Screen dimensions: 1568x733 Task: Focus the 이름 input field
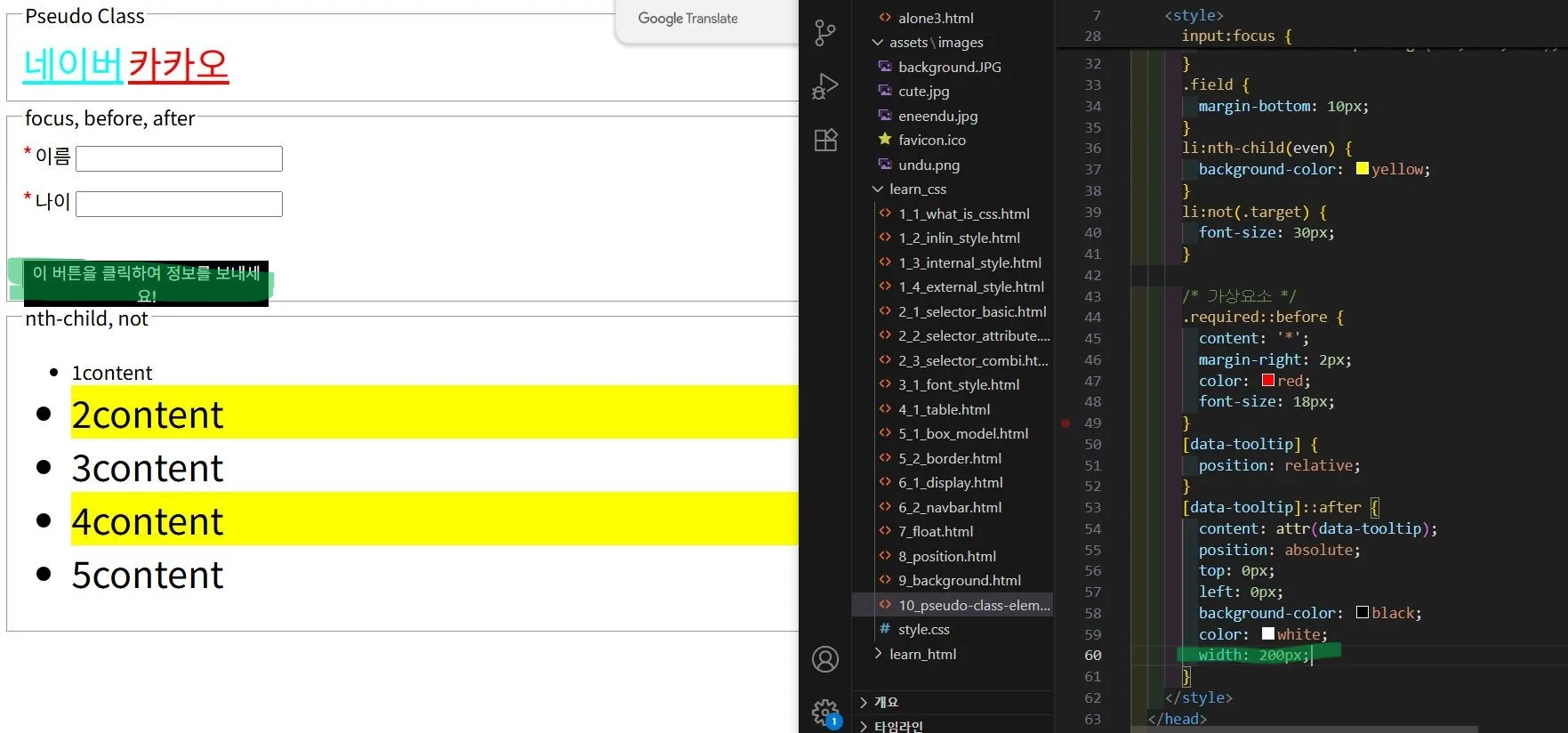click(x=180, y=158)
